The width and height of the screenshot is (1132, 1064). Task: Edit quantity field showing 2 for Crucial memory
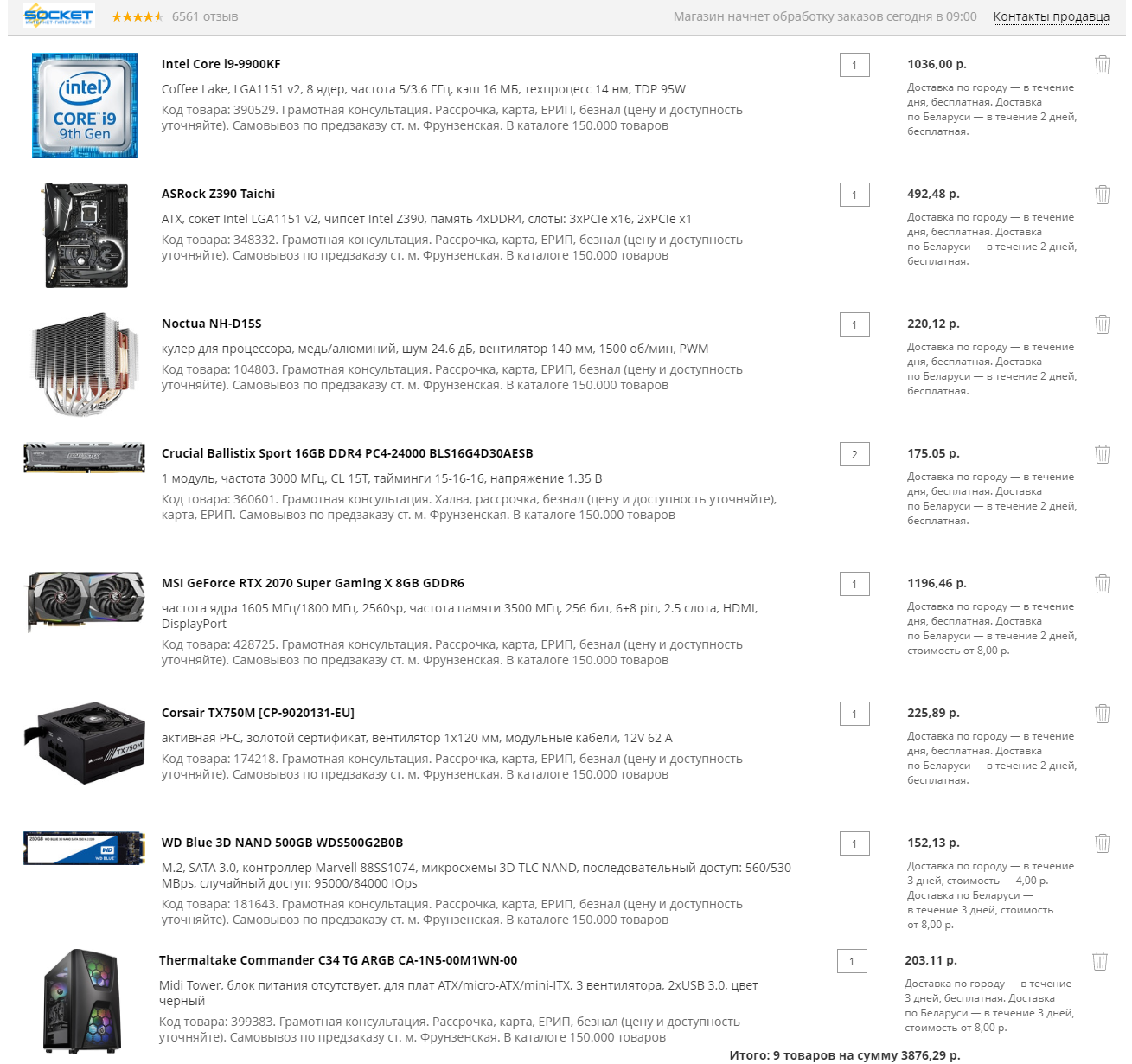(854, 454)
